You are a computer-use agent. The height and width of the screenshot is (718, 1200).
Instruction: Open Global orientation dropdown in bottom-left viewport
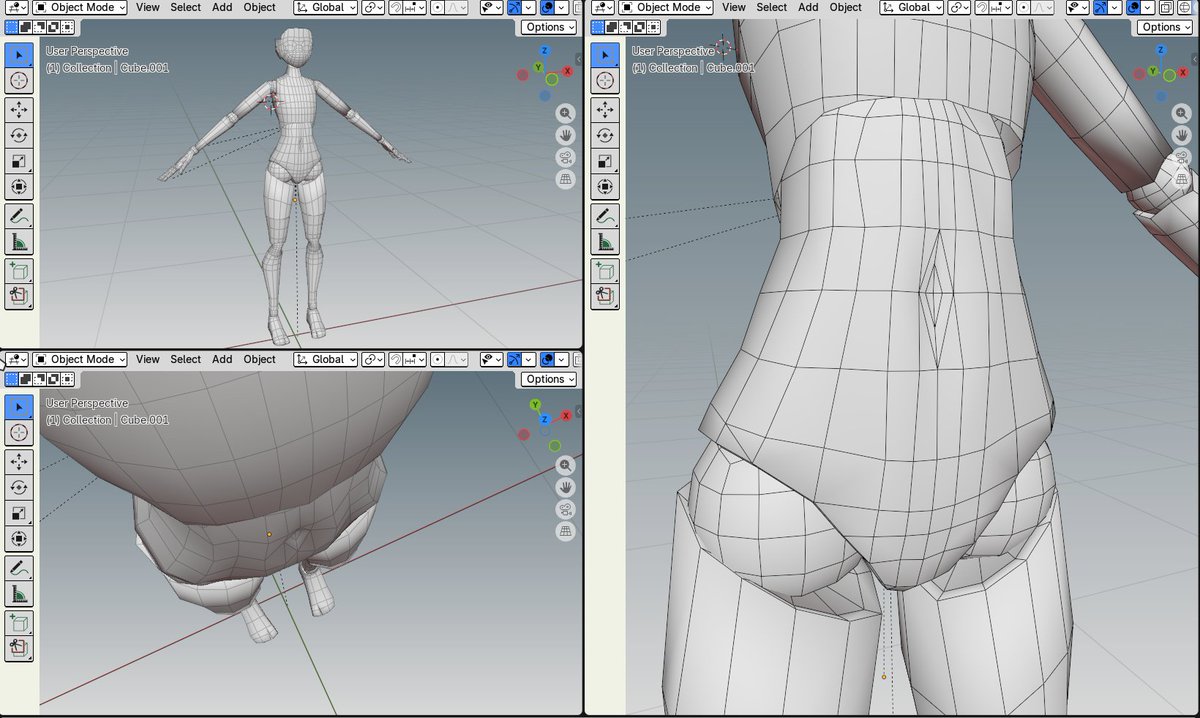325,359
